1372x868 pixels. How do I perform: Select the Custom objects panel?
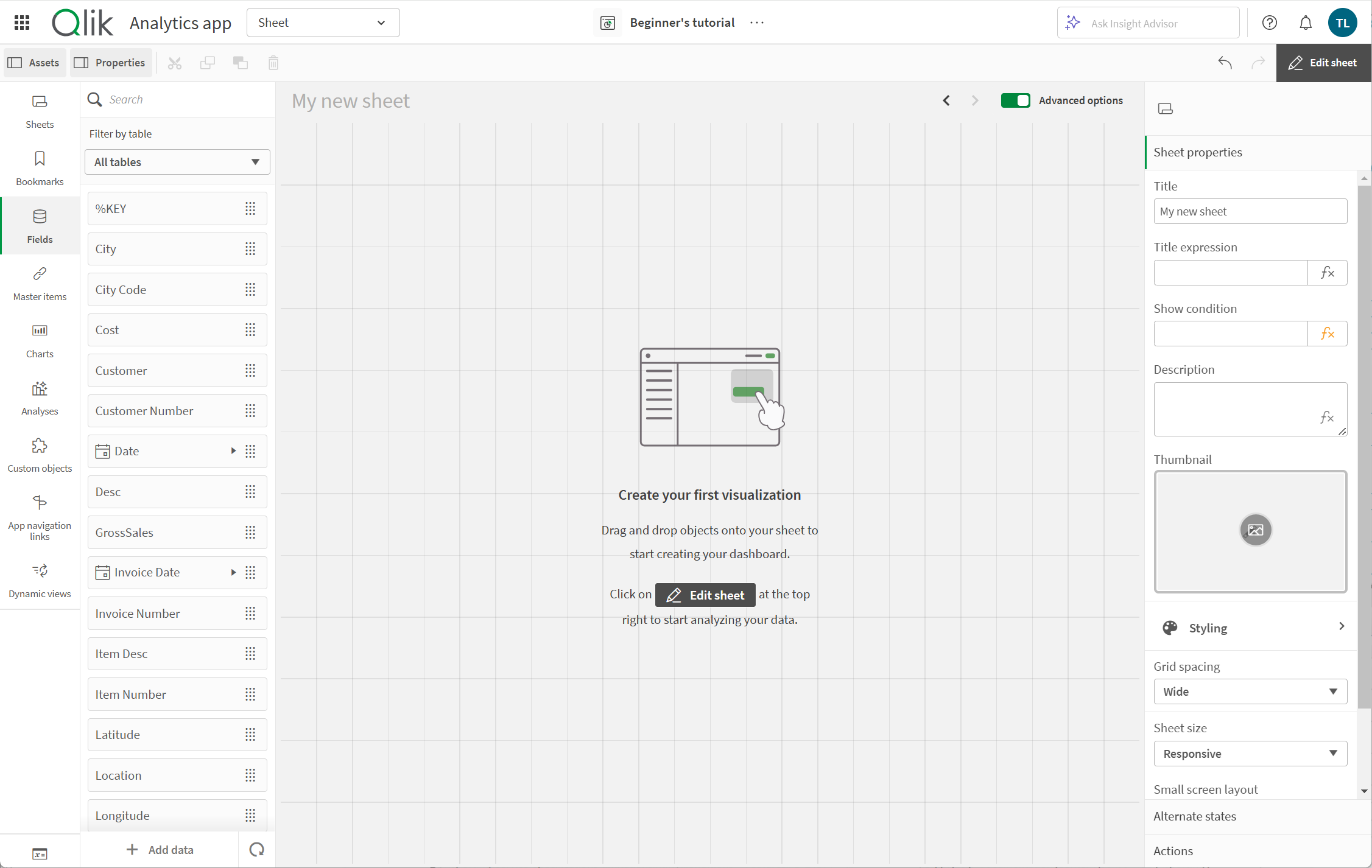click(x=39, y=455)
